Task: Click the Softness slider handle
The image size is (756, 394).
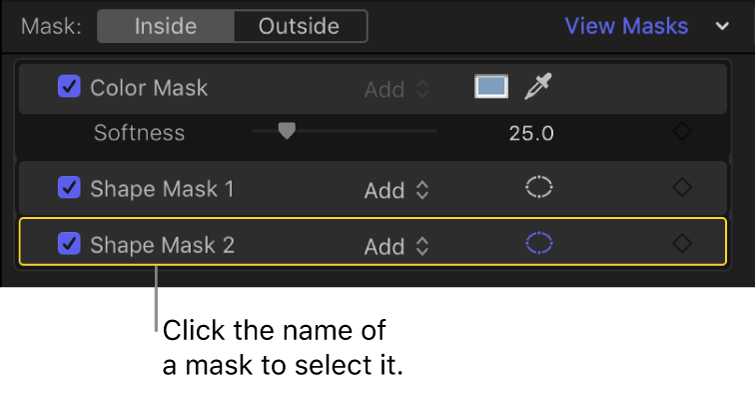Action: [x=287, y=131]
